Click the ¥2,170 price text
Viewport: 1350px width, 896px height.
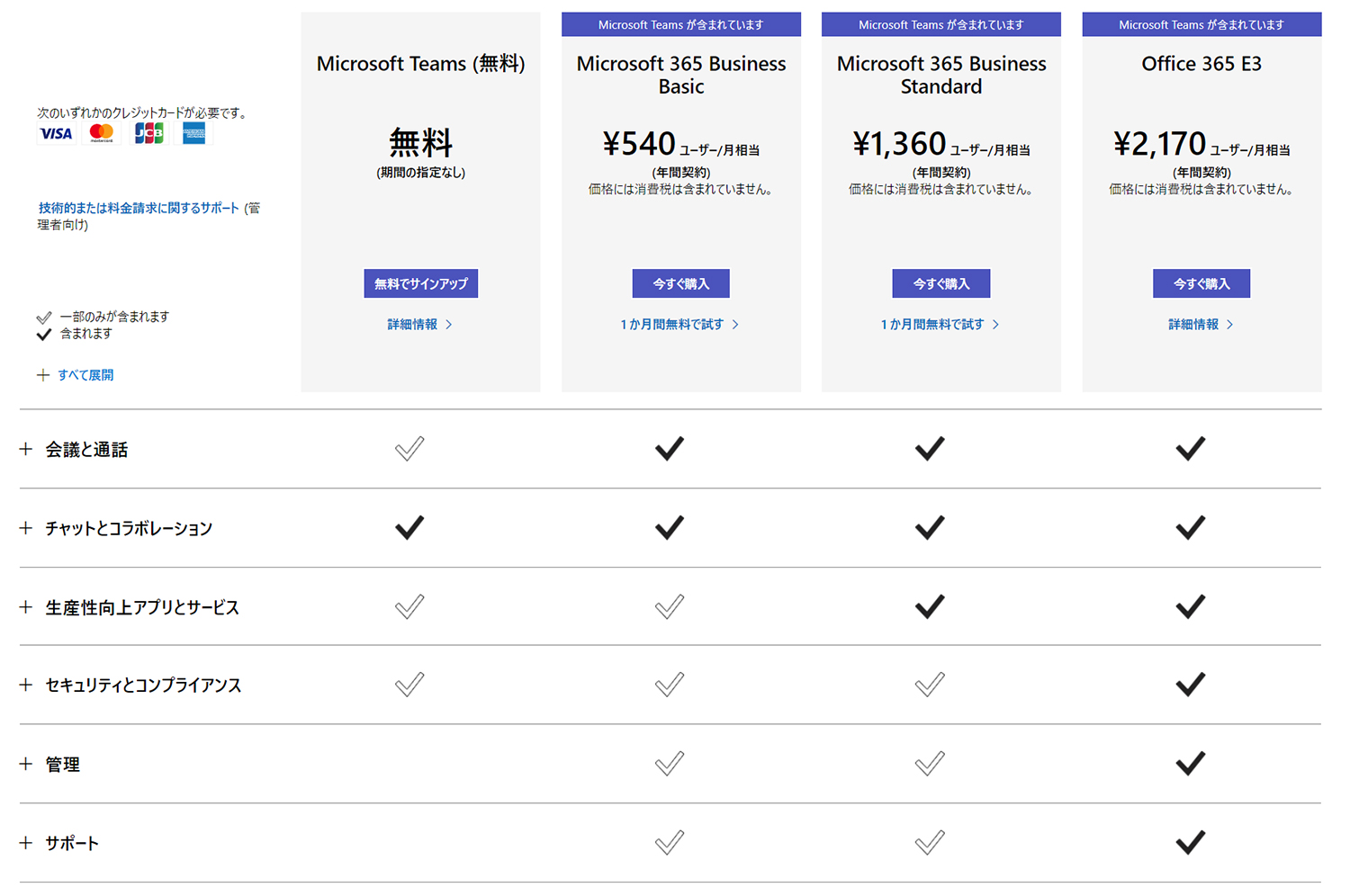(1159, 144)
